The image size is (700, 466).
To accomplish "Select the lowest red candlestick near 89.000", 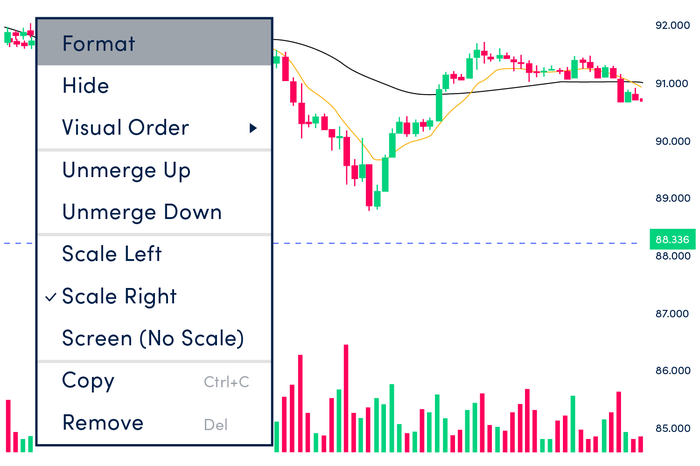I will click(x=370, y=186).
